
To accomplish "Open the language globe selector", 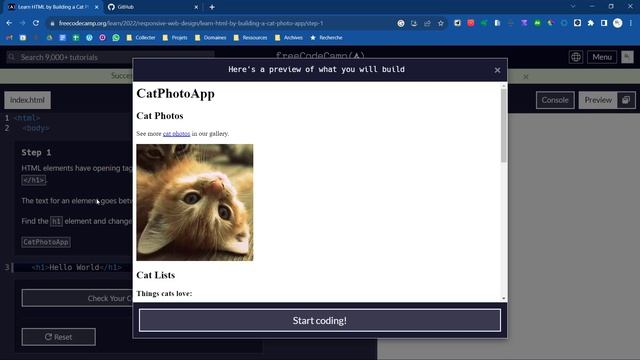I will point(576,57).
